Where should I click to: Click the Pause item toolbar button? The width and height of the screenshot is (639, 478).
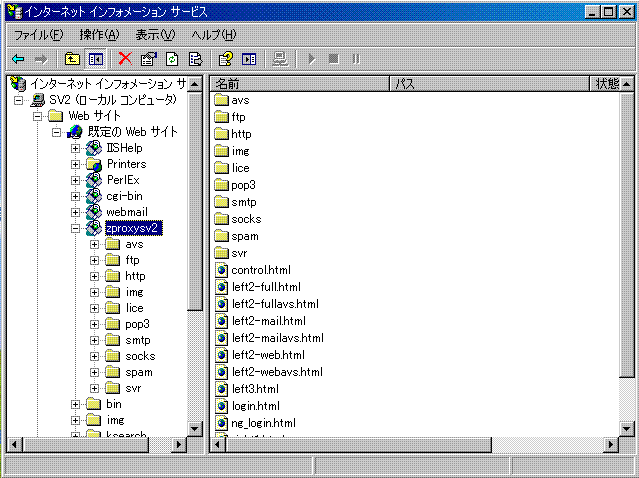356,59
